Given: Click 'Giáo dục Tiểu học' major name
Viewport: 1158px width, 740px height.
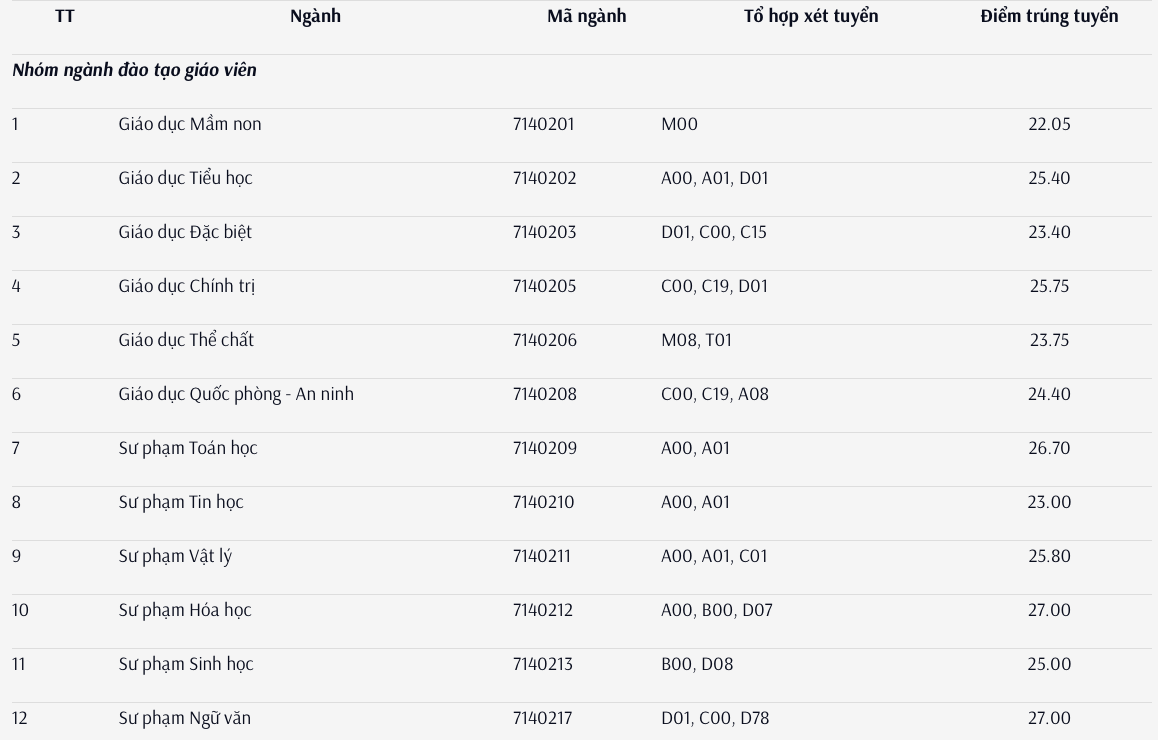Looking at the screenshot, I should [x=185, y=178].
